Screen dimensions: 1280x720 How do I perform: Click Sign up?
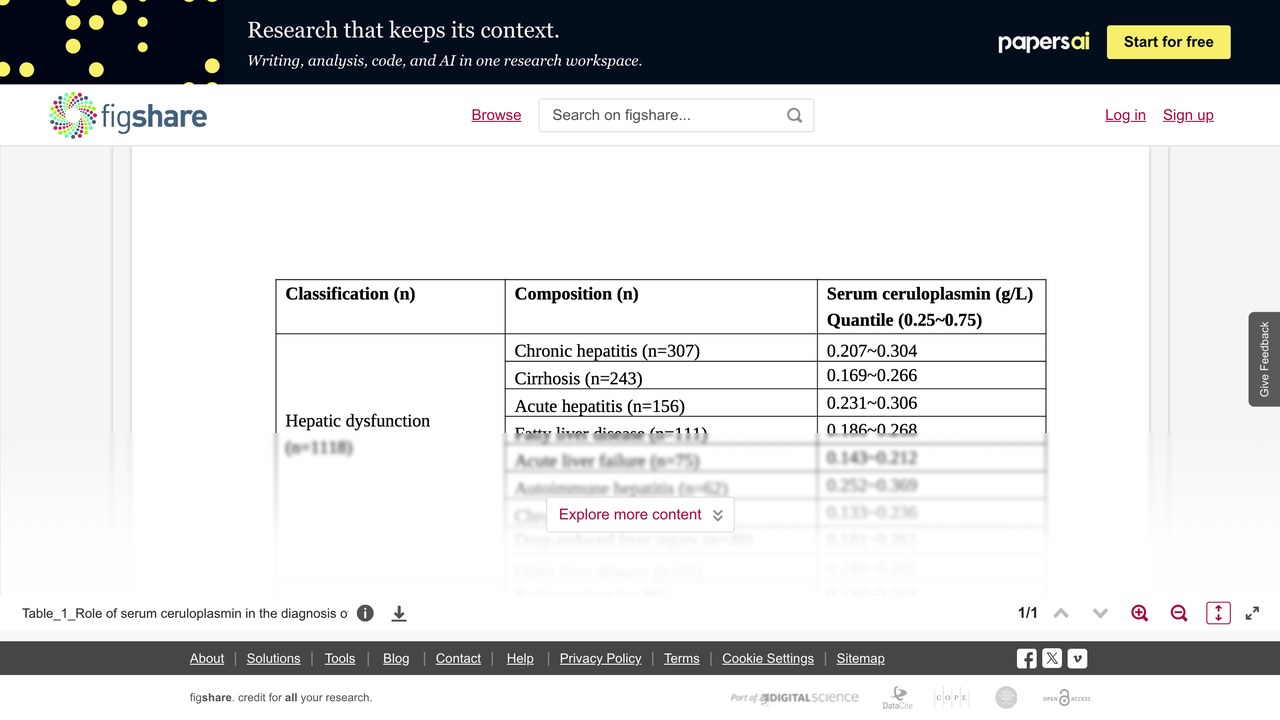click(1188, 115)
